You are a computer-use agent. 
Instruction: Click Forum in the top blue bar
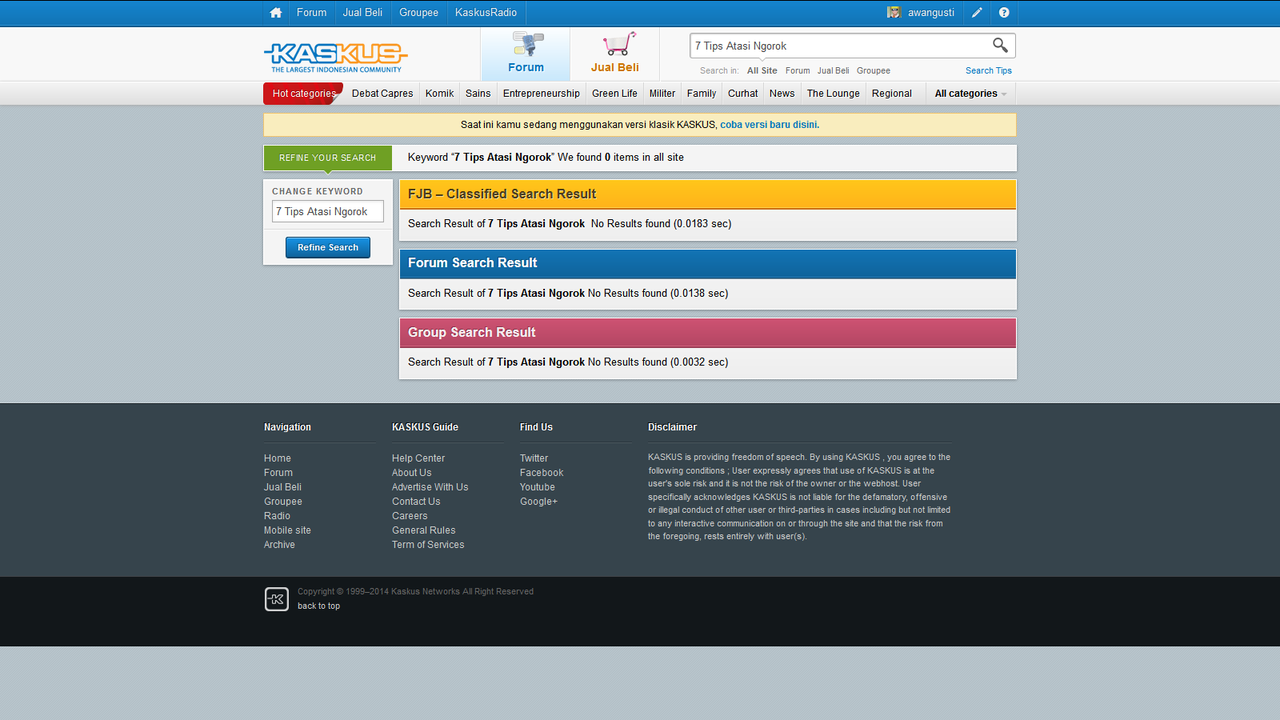coord(312,13)
